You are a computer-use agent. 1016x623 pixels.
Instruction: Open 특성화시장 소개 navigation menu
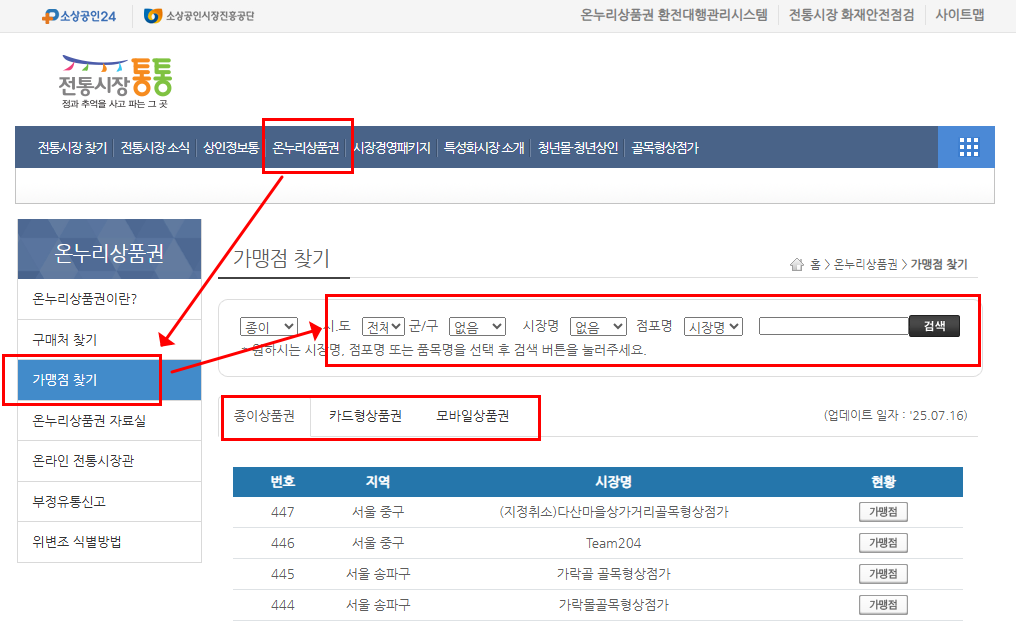[x=484, y=148]
